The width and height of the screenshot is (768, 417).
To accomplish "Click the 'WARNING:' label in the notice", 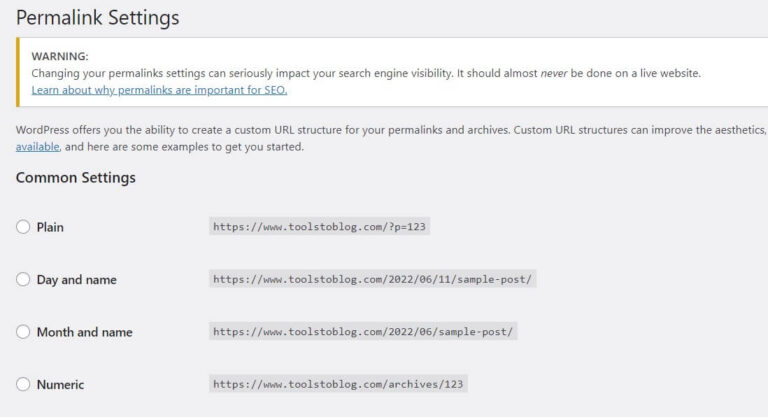I will (60, 56).
